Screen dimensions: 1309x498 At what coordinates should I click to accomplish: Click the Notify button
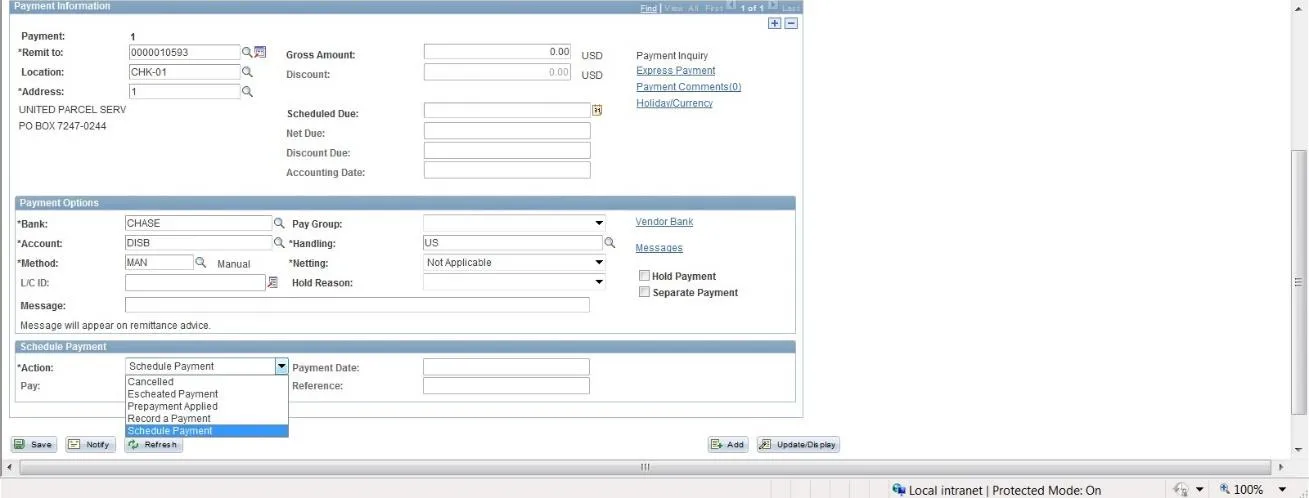click(x=90, y=444)
